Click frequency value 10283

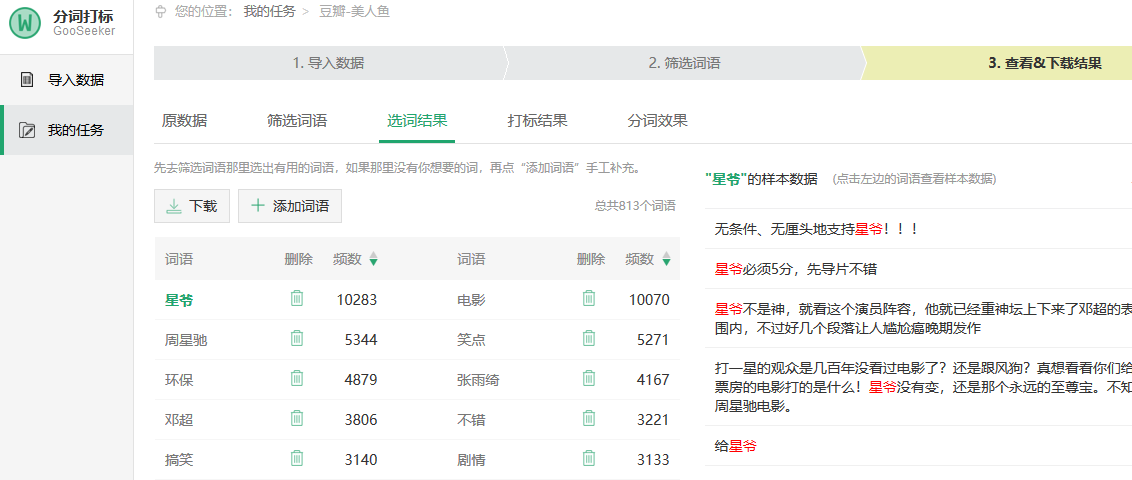coord(357,300)
